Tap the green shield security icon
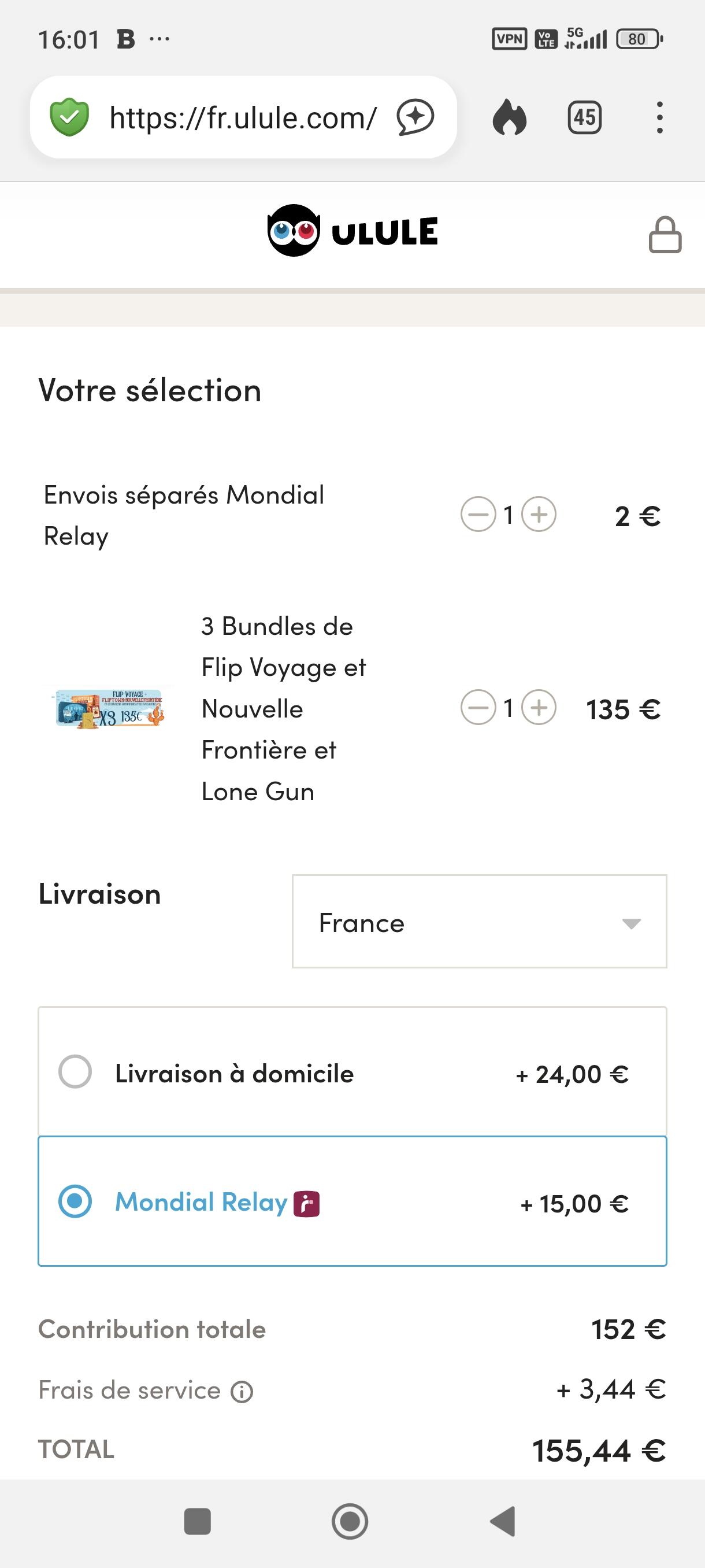The image size is (705, 1568). tap(69, 117)
